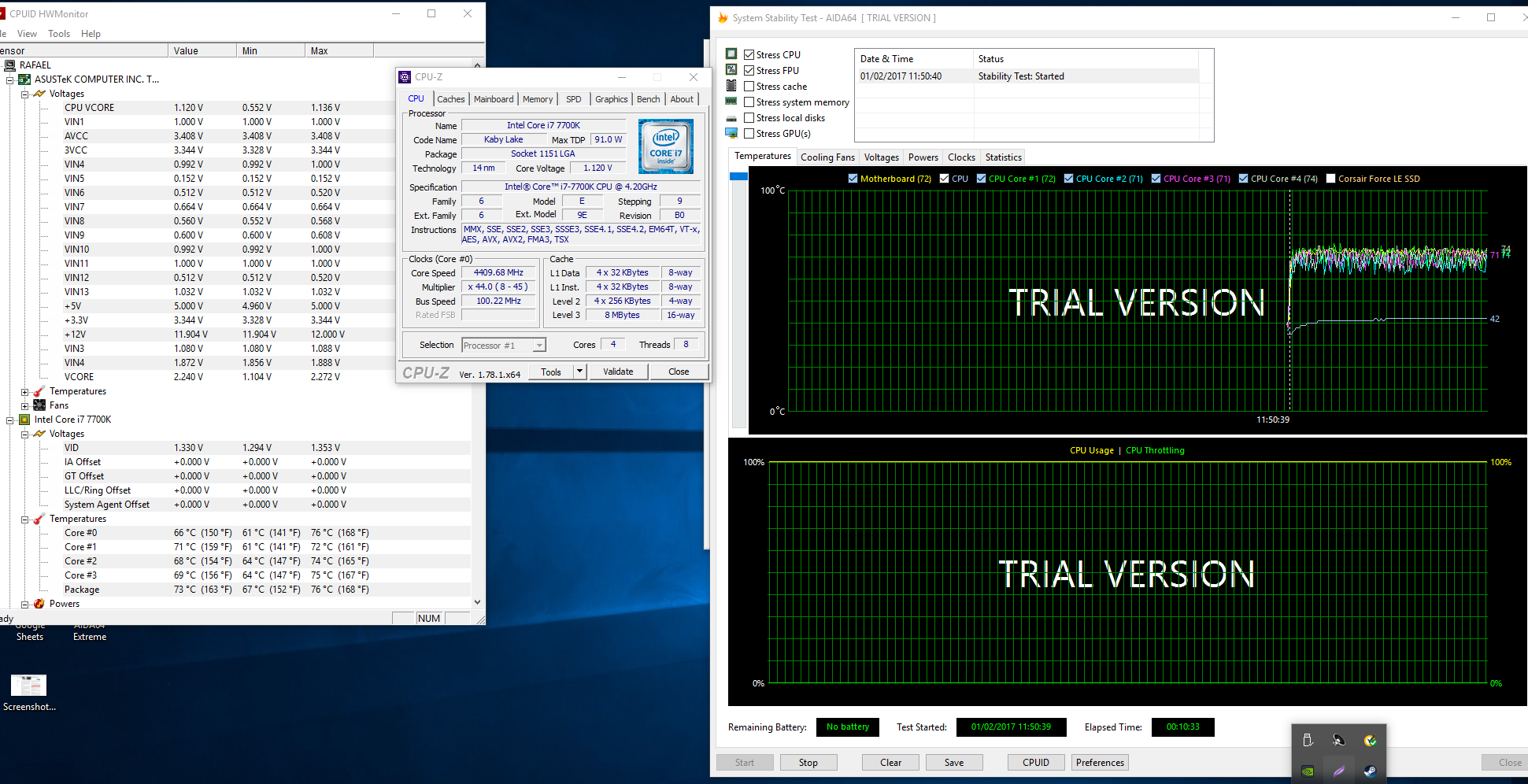Collapse the ASUSTeK COMPUTER INC. tree node
The image size is (1528, 784).
[10, 80]
